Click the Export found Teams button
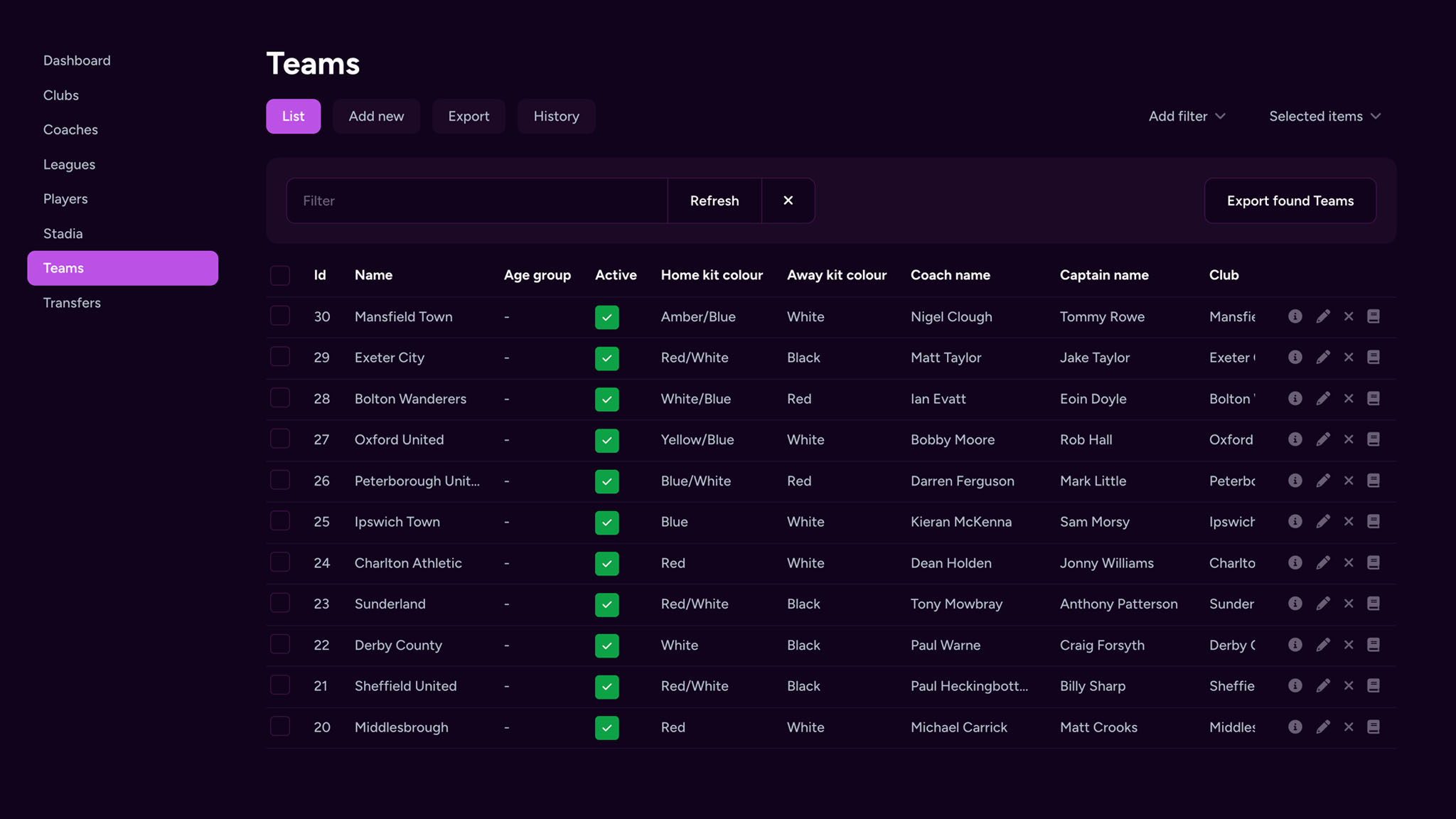Screen dimensions: 1456x819 tap(1290, 200)
